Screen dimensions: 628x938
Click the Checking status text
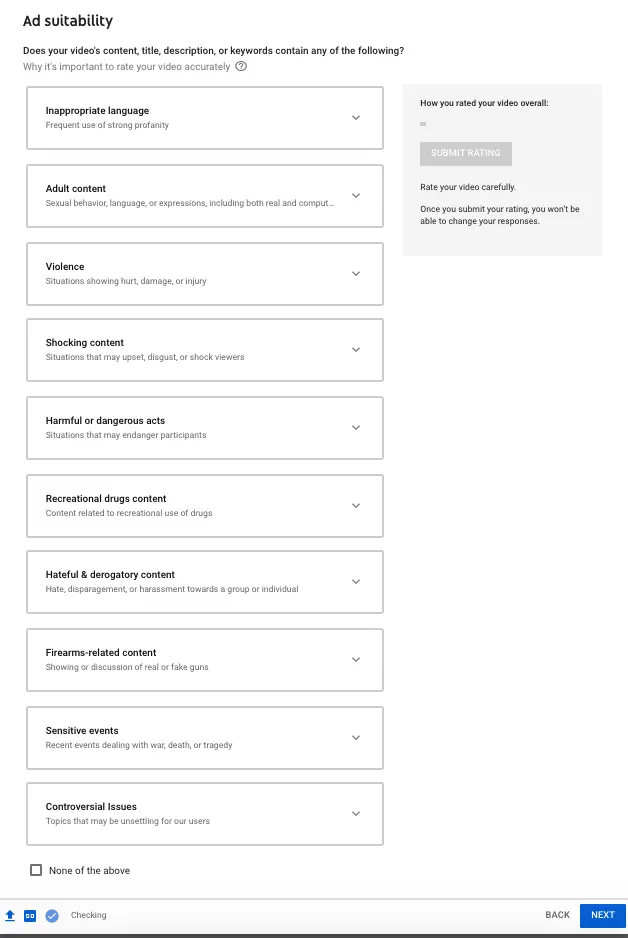[x=88, y=915]
